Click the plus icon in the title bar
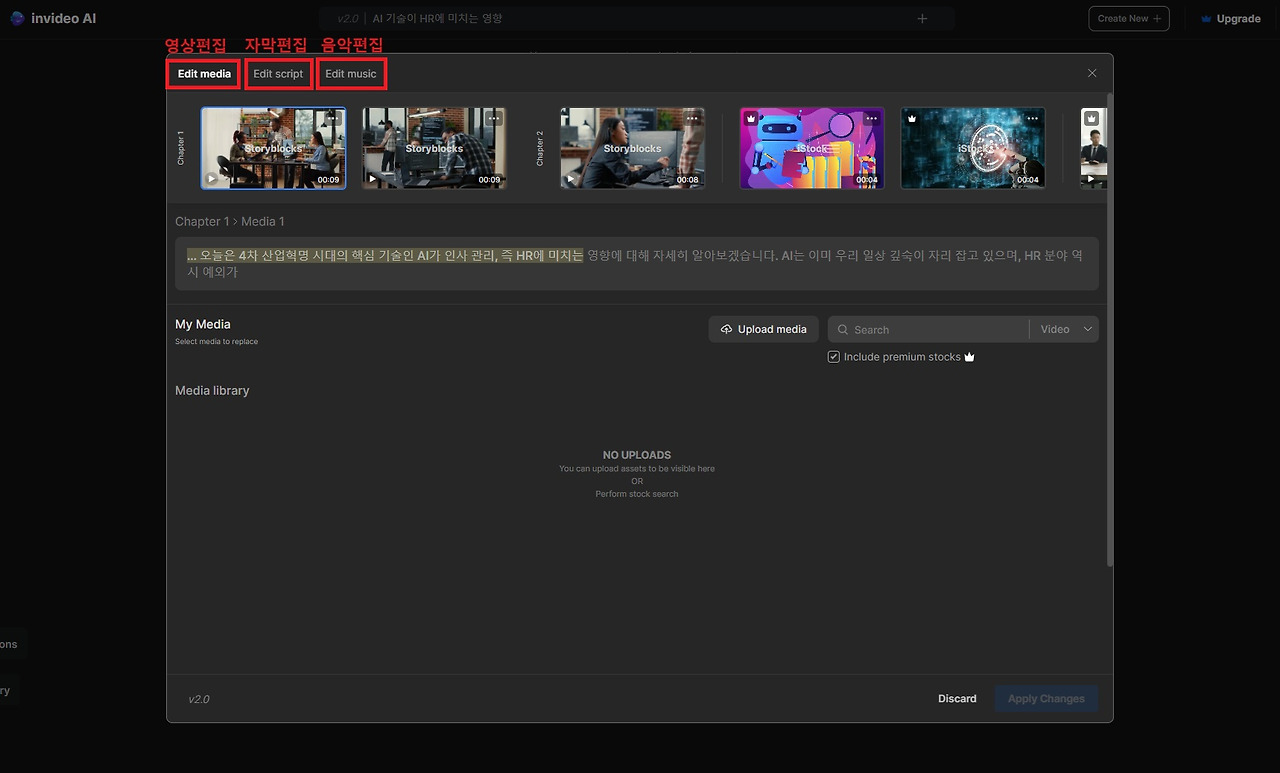 click(922, 18)
